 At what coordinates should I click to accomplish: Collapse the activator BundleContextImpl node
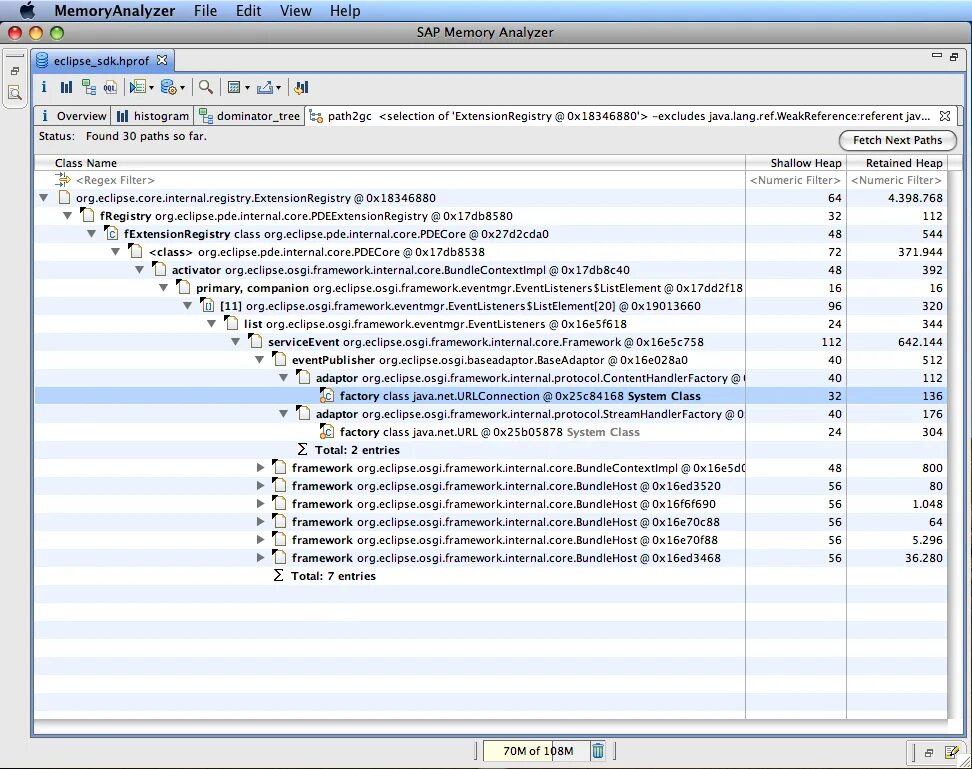[139, 270]
